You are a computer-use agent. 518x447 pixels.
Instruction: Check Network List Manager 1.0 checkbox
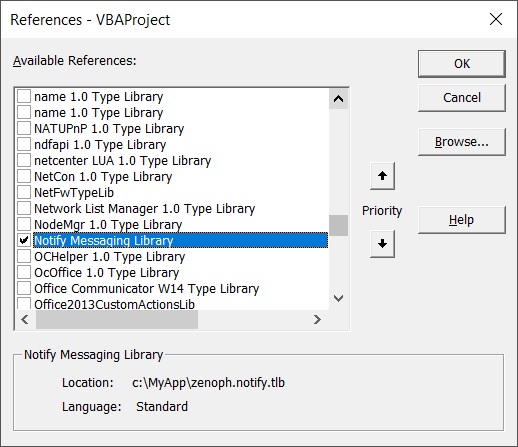coord(24,208)
